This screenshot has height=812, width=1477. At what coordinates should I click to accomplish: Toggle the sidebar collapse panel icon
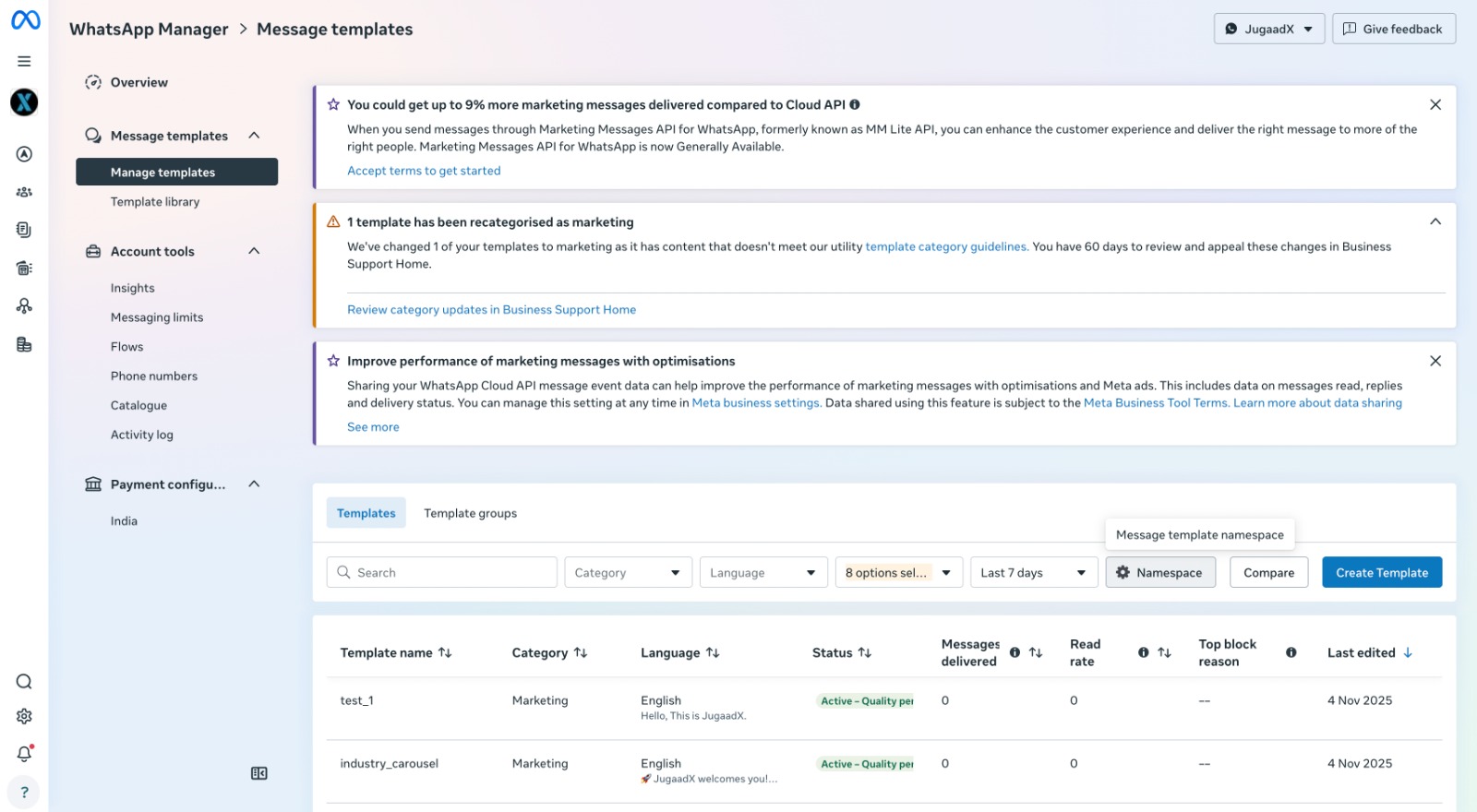click(x=259, y=773)
